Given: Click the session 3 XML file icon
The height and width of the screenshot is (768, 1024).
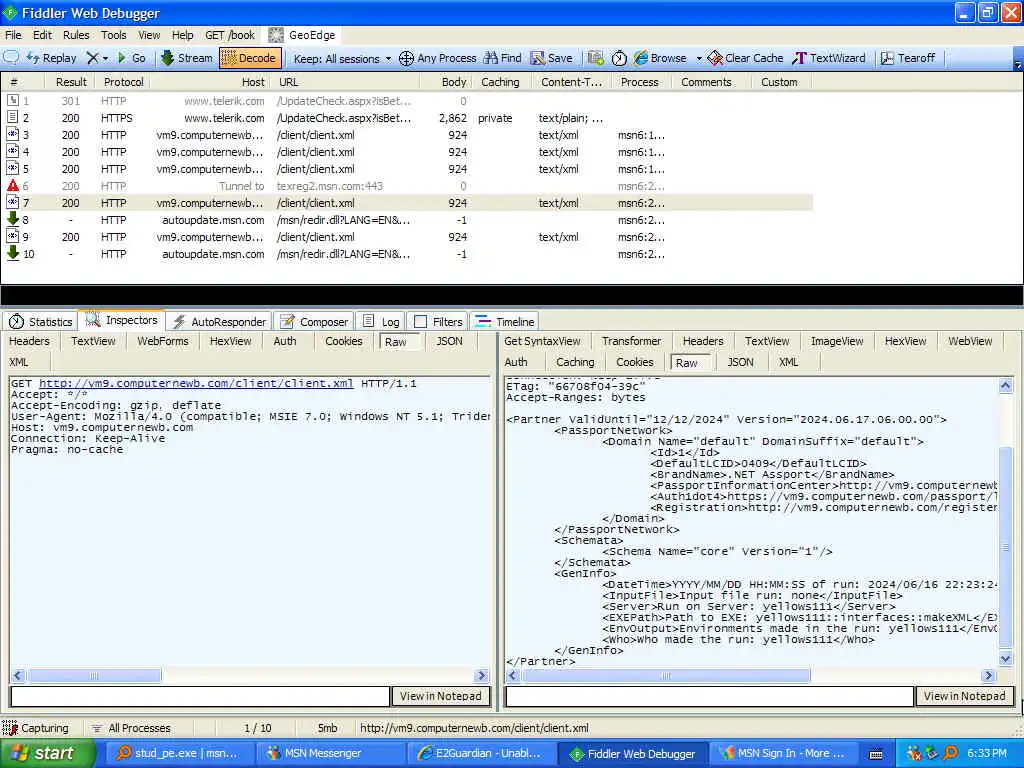Looking at the screenshot, I should 12,135.
